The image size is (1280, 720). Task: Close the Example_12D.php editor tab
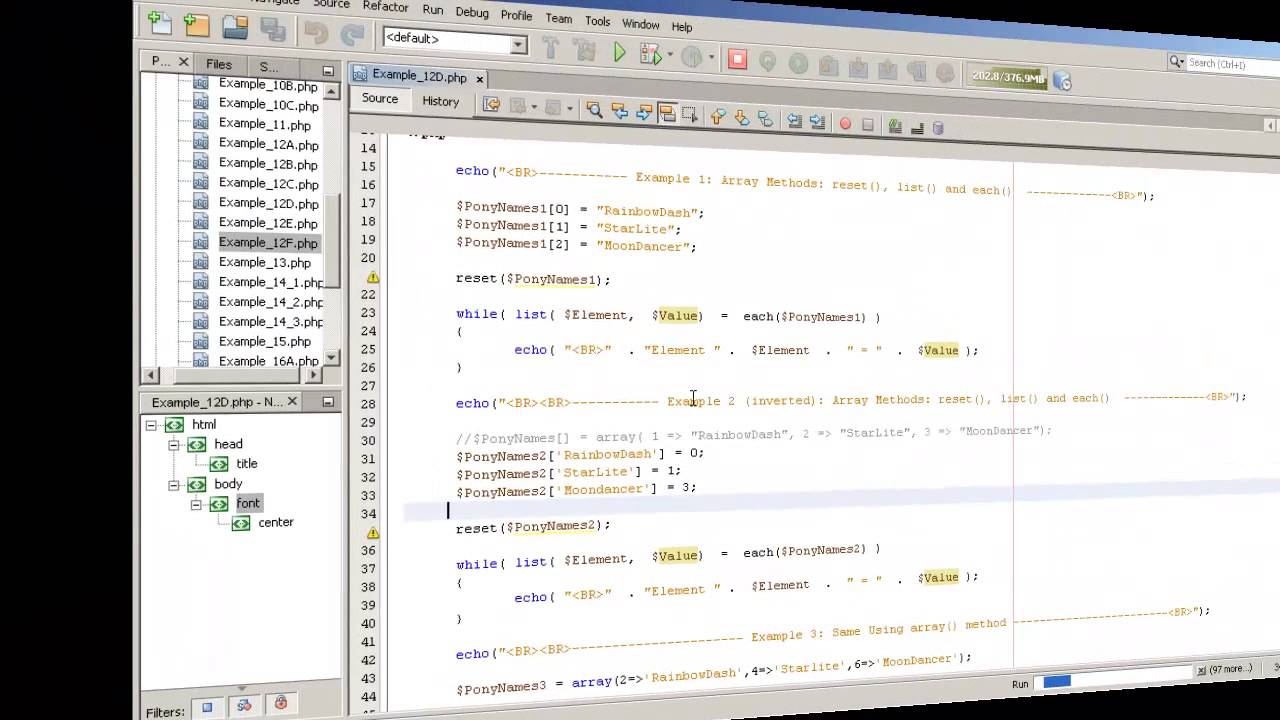pos(479,78)
